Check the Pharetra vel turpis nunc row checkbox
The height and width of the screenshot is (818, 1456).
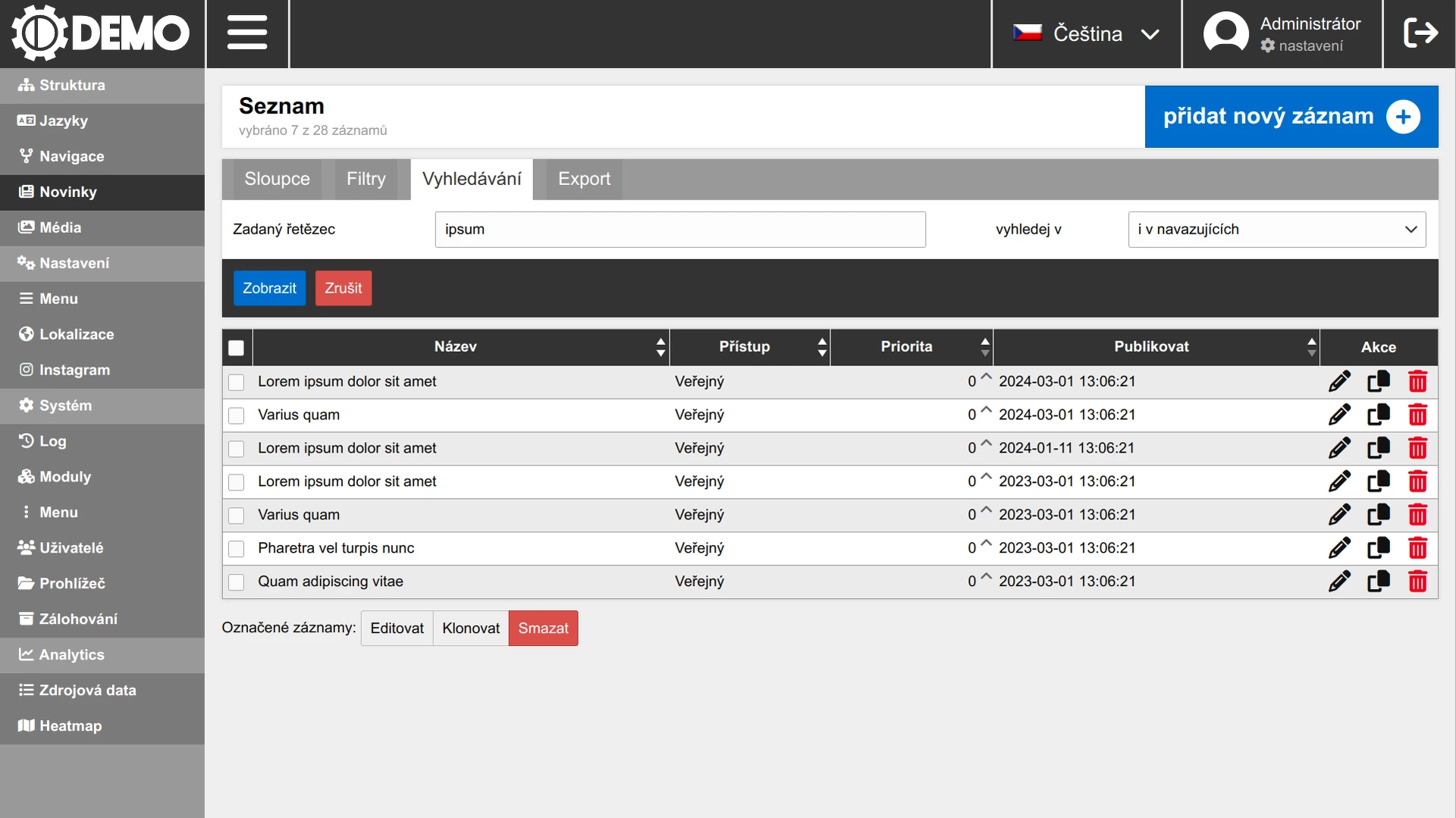(x=237, y=549)
